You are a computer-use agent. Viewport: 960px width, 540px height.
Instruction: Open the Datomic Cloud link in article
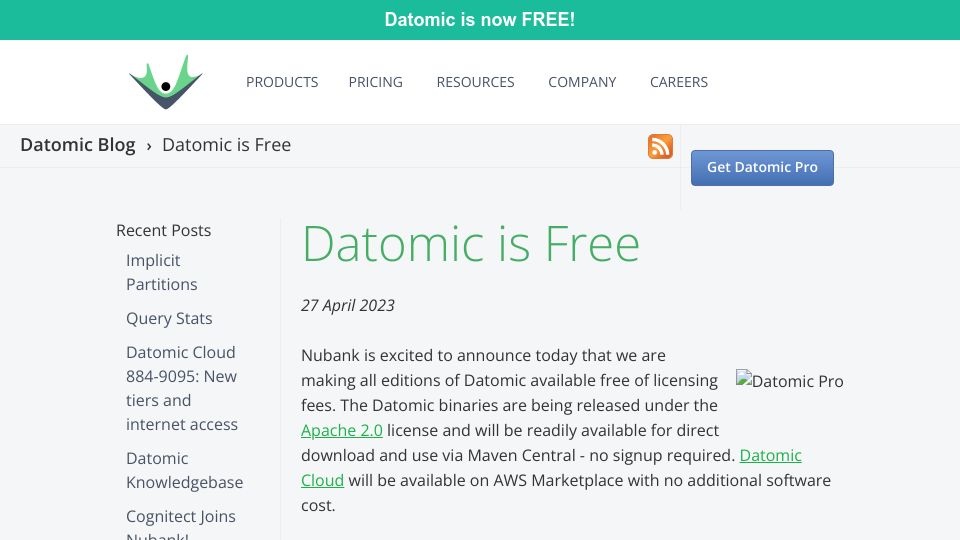click(x=770, y=456)
